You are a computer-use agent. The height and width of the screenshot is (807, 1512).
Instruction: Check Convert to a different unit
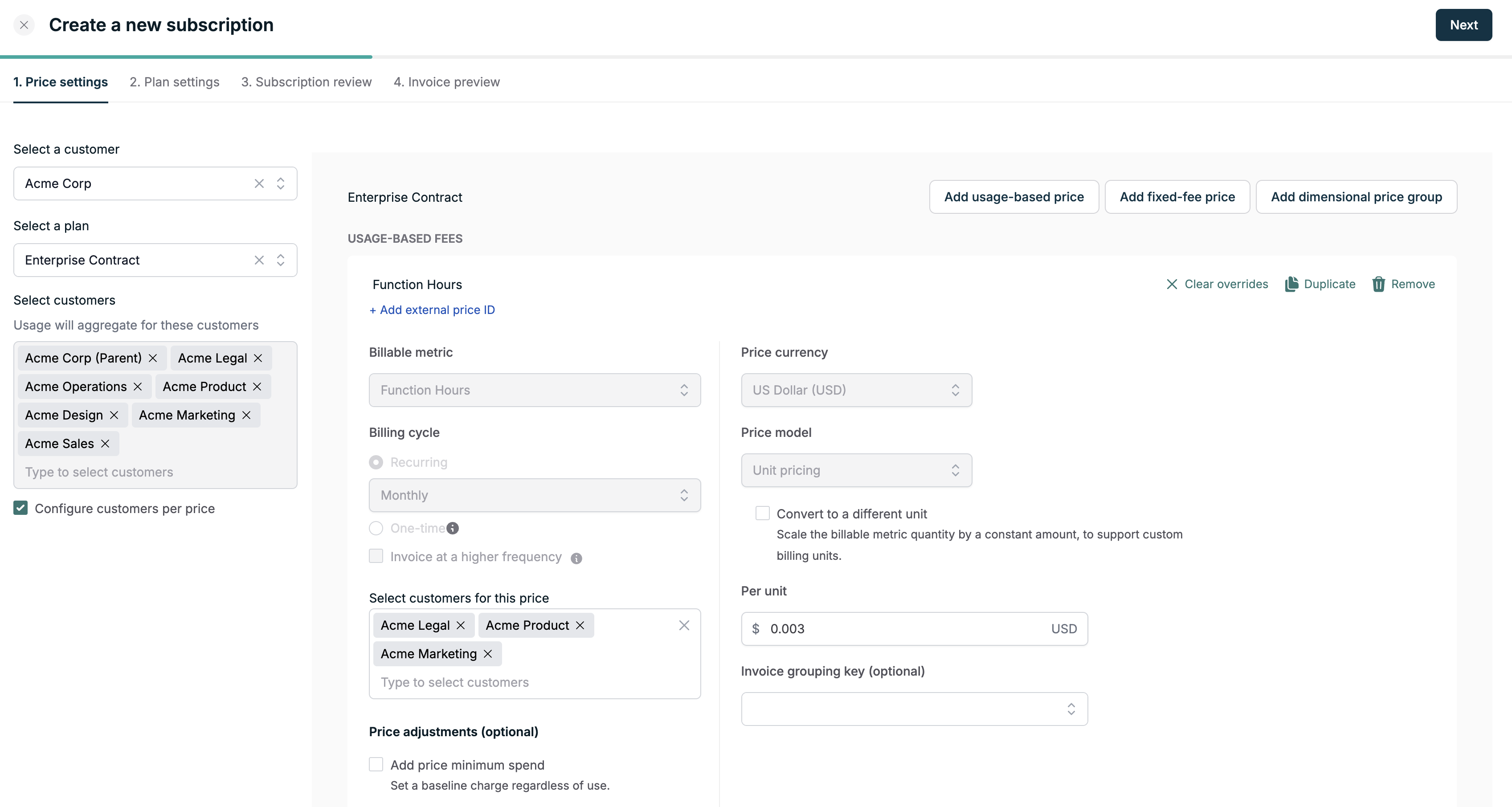(762, 513)
